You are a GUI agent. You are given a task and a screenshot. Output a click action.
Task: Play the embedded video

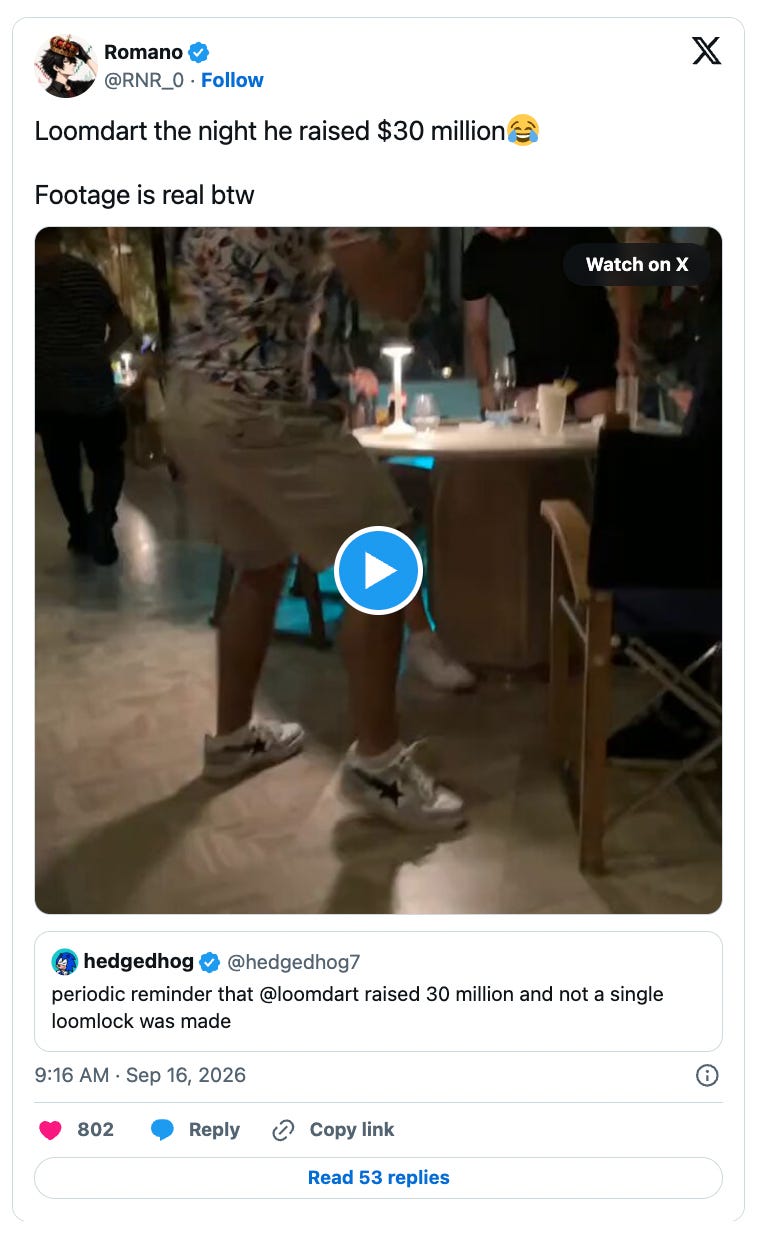(378, 570)
